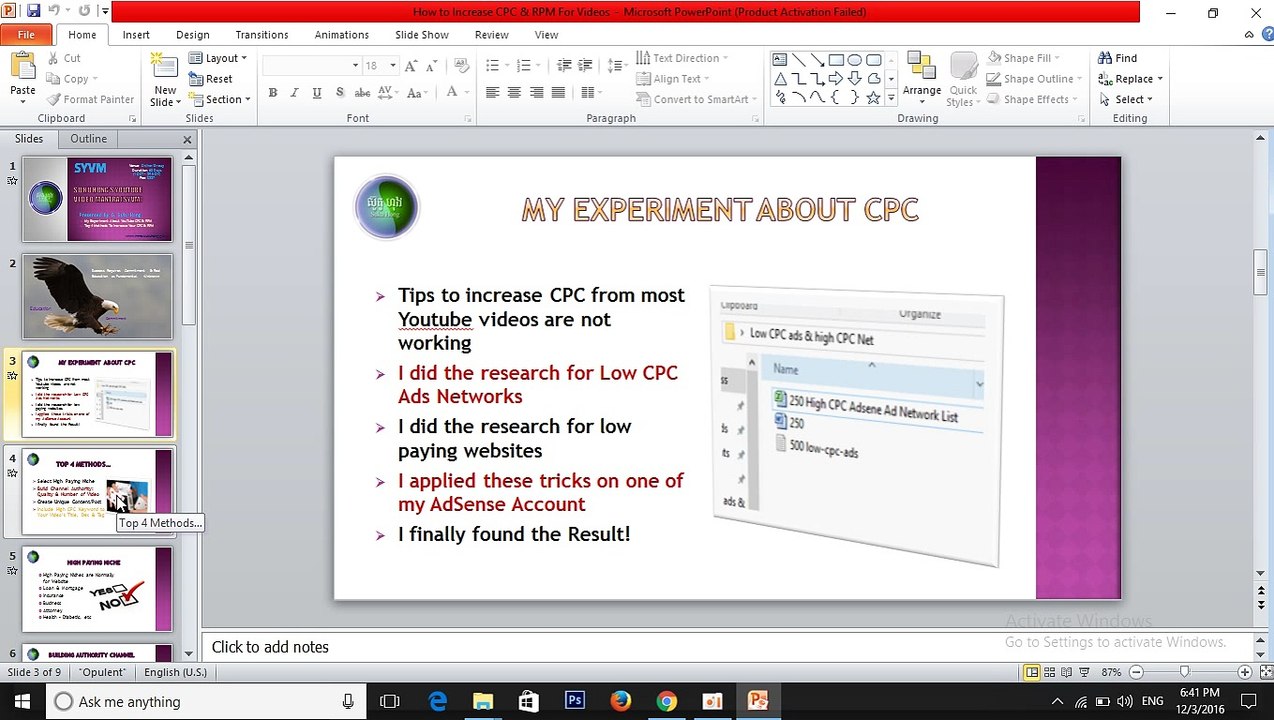Open Photoshop from the taskbar
This screenshot has height=720, width=1274.
click(x=574, y=701)
